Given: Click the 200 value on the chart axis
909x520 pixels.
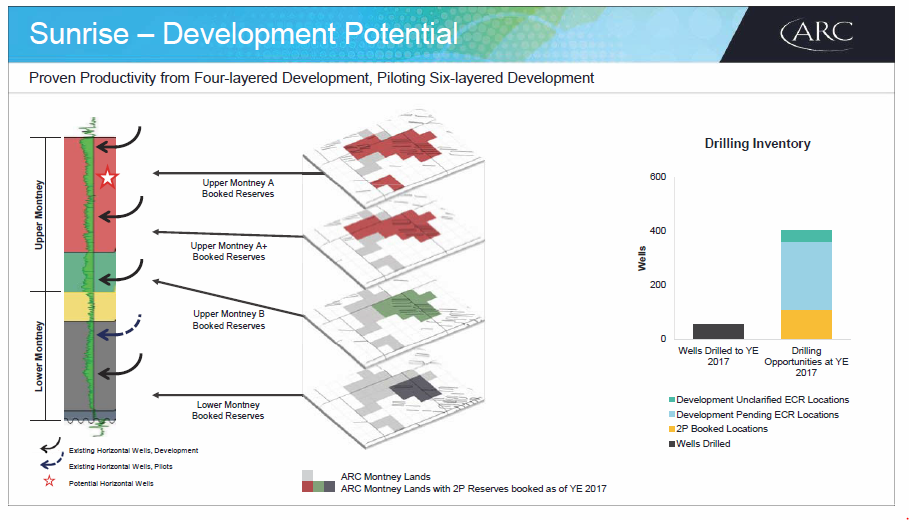Looking at the screenshot, I should point(658,285).
